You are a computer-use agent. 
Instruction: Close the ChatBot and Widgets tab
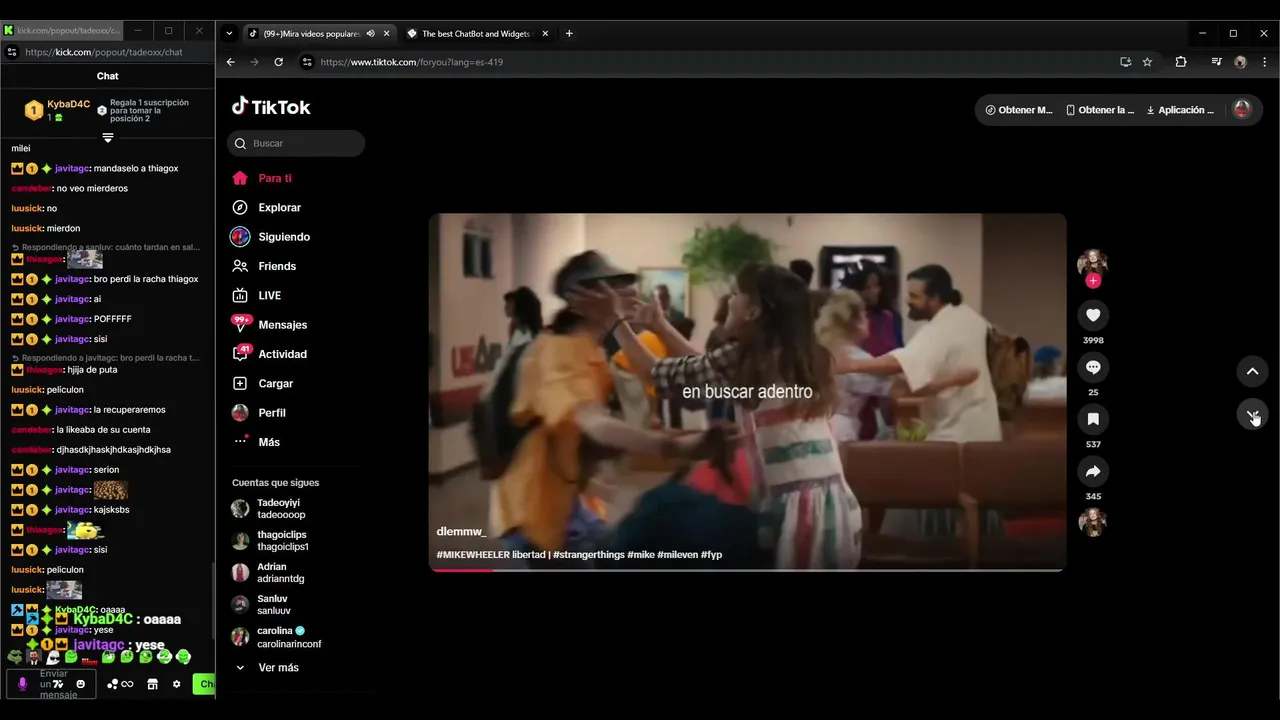(x=545, y=33)
